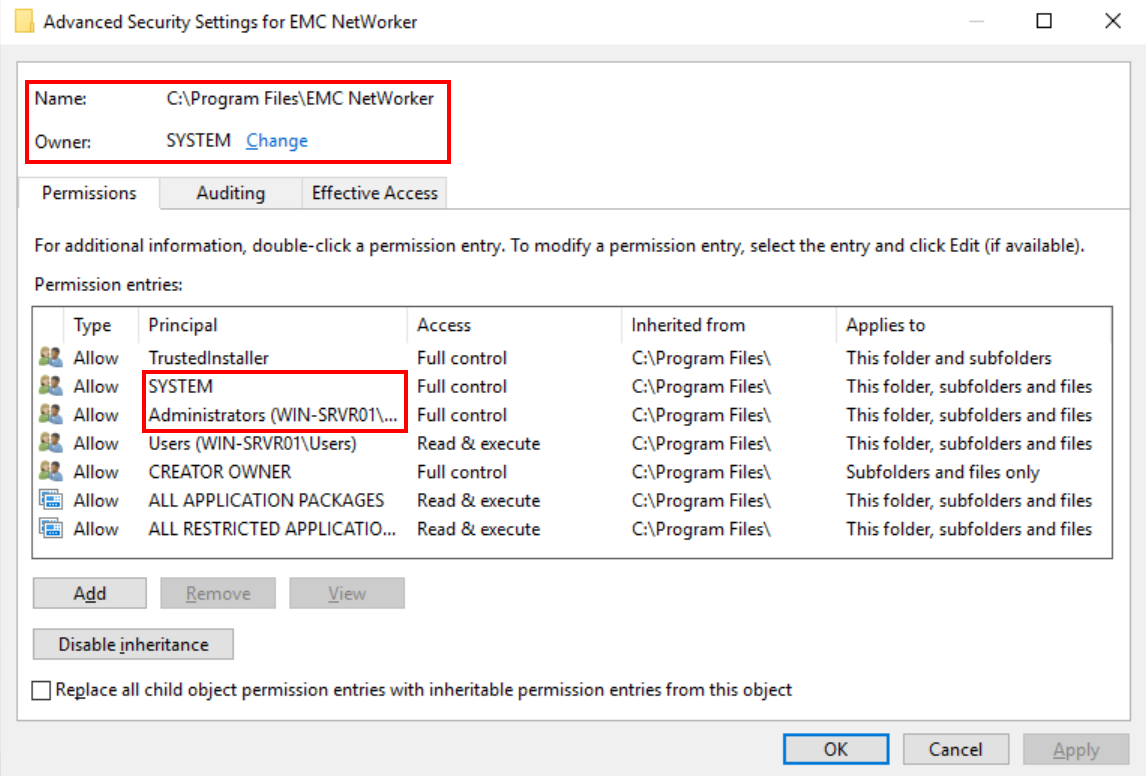Viewport: 1146px width, 776px height.
Task: Dismiss the dialog using Cancel
Action: (955, 748)
